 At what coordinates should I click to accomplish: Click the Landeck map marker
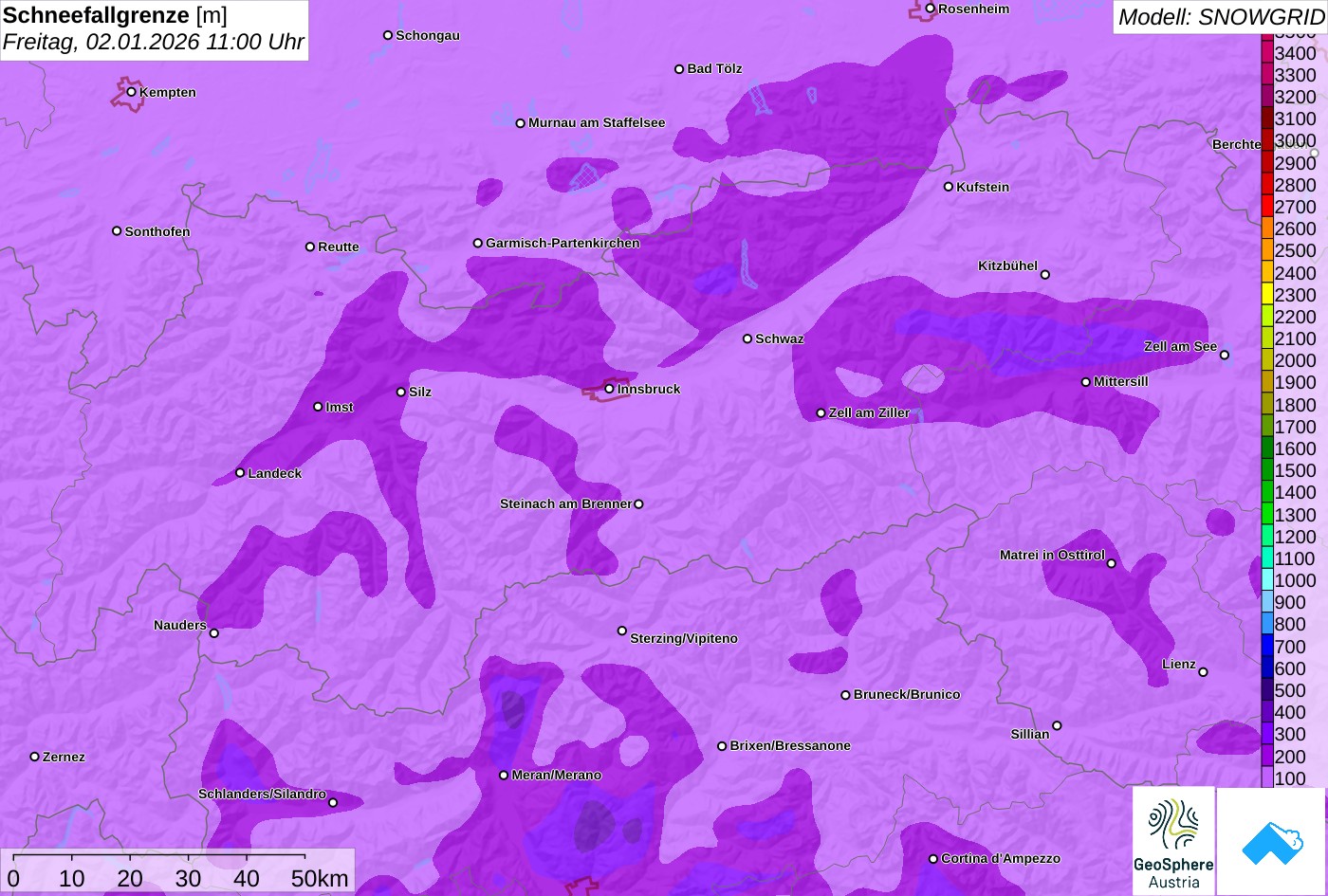coord(240,473)
